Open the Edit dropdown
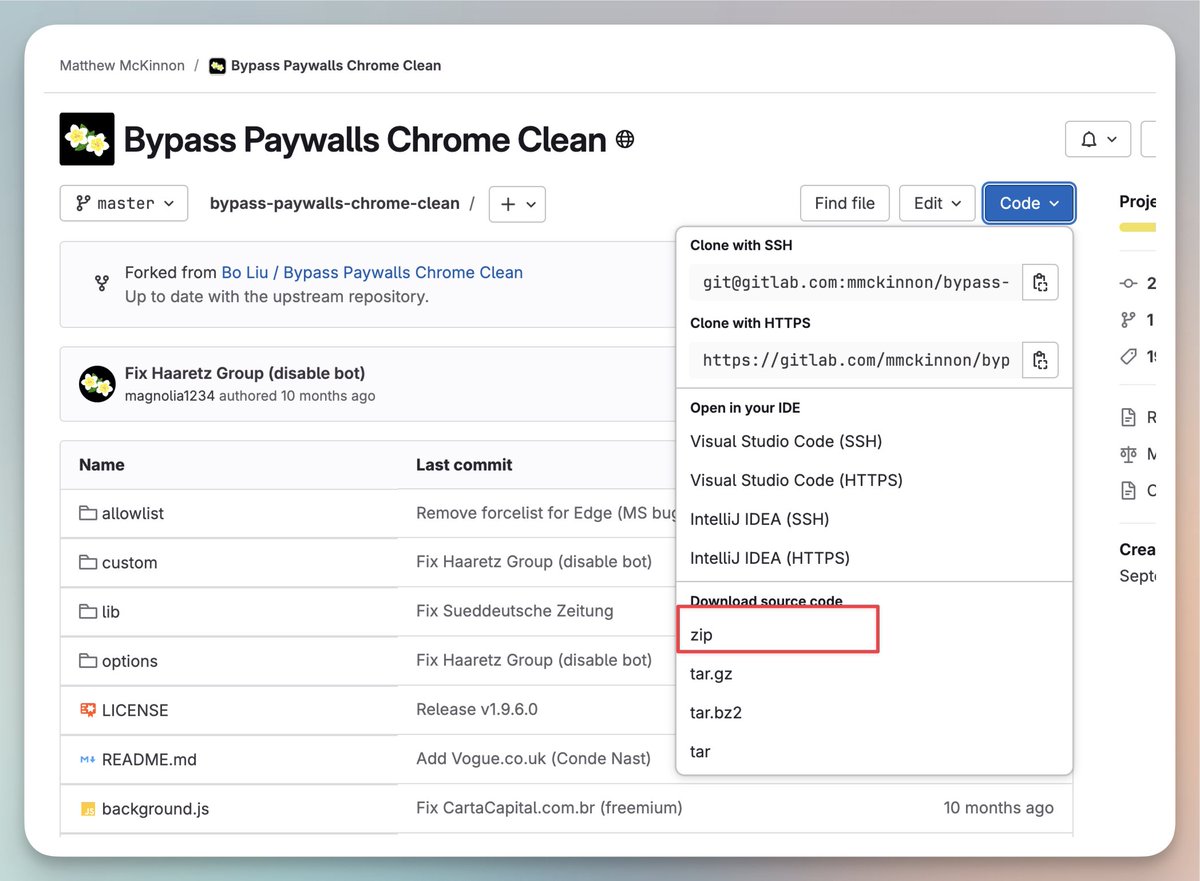Image resolution: width=1200 pixels, height=881 pixels. (x=937, y=203)
